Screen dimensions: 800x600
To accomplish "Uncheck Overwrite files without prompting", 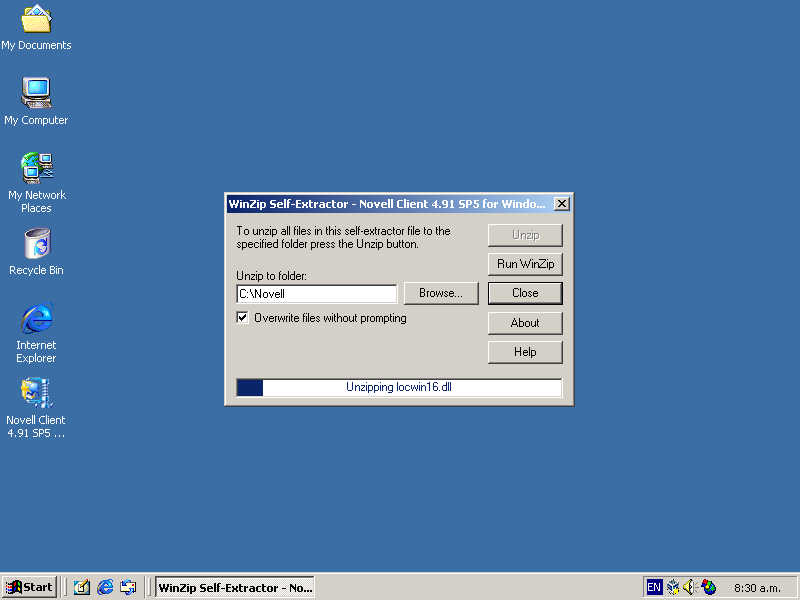I will pyautogui.click(x=242, y=318).
